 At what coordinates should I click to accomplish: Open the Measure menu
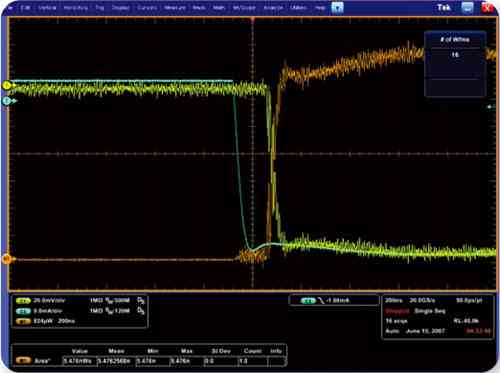click(x=175, y=7)
